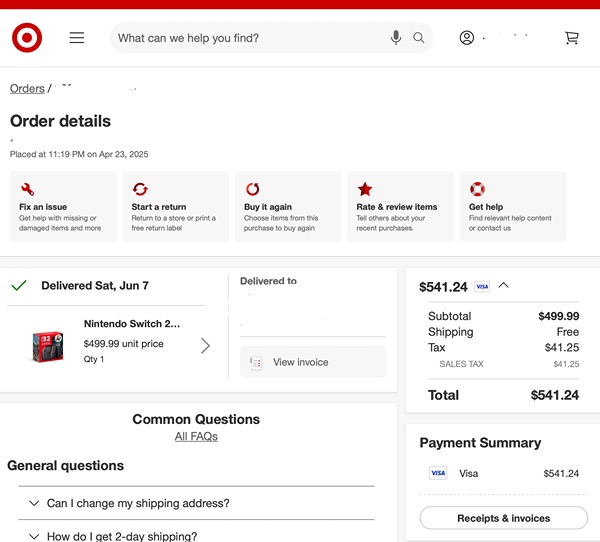
Task: Open the 'Fix an issue' card title
Action: click(43, 207)
